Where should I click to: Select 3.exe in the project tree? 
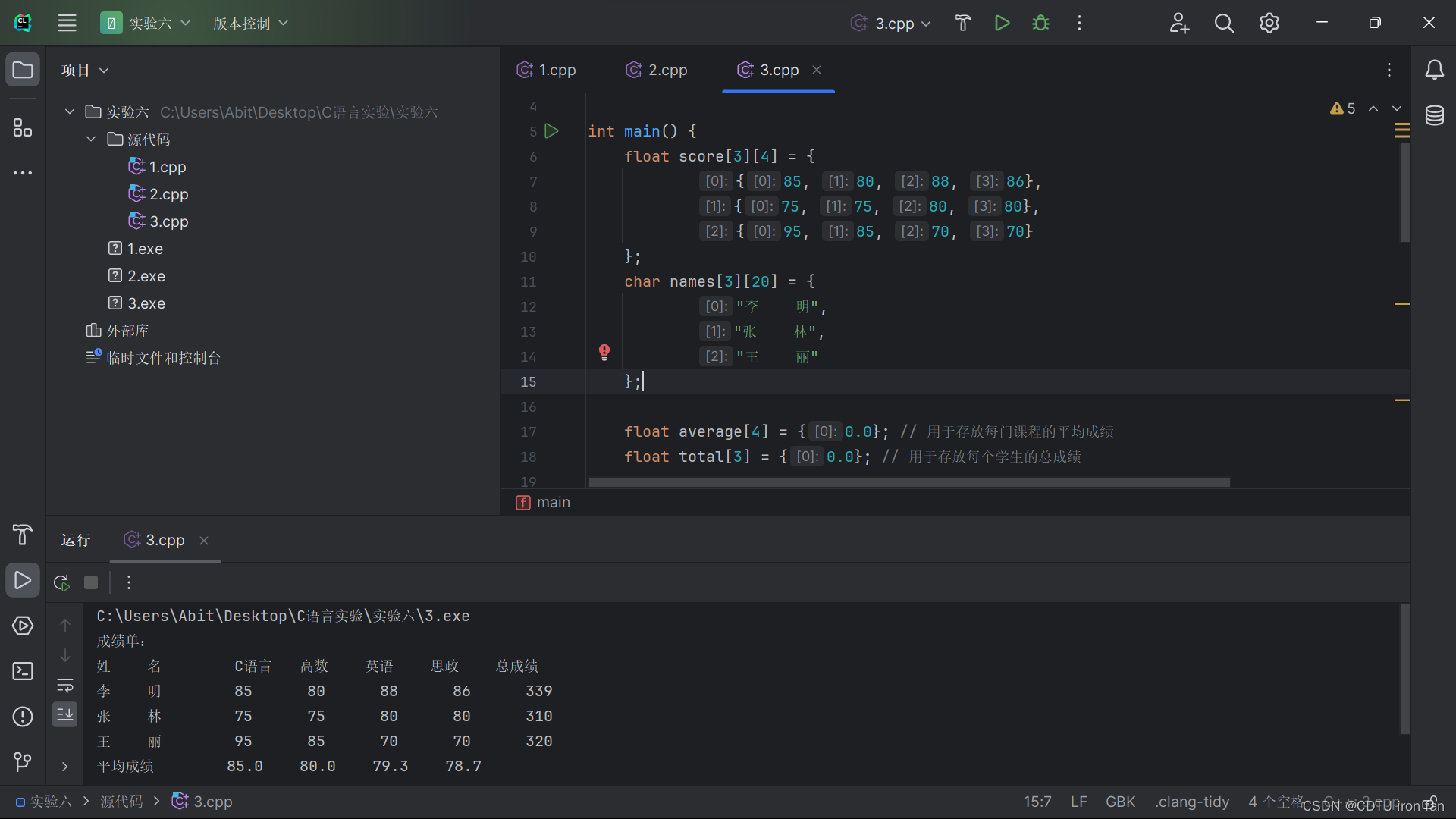(136, 303)
